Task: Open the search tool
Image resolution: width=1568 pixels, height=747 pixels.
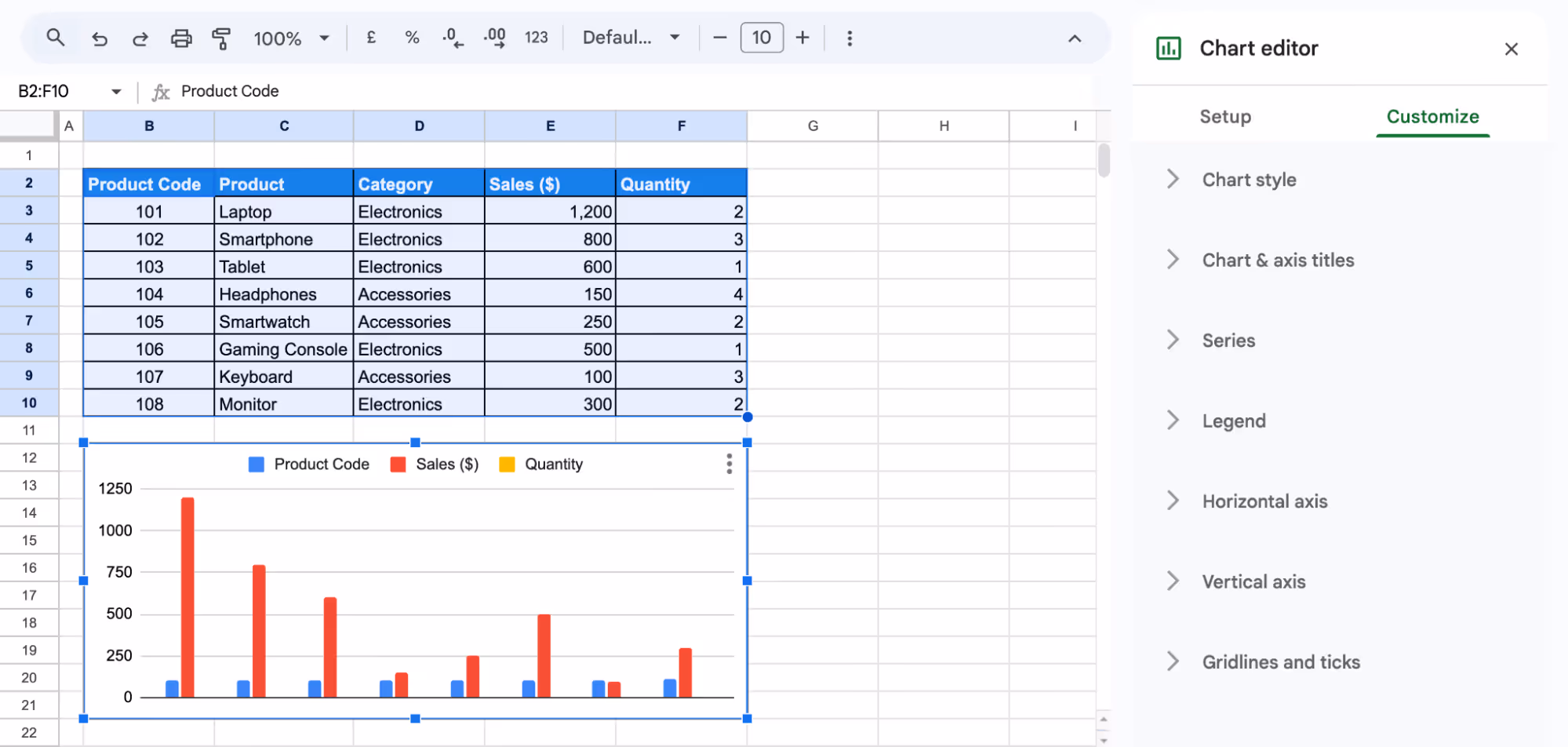Action: point(56,37)
